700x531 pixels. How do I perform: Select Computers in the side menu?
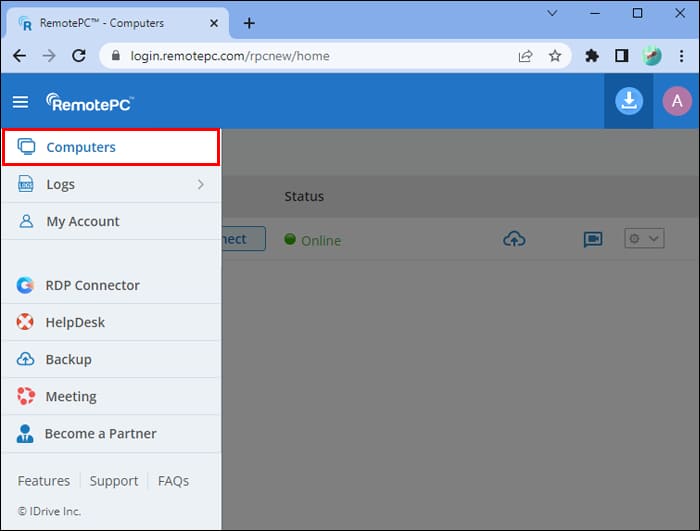coord(111,147)
